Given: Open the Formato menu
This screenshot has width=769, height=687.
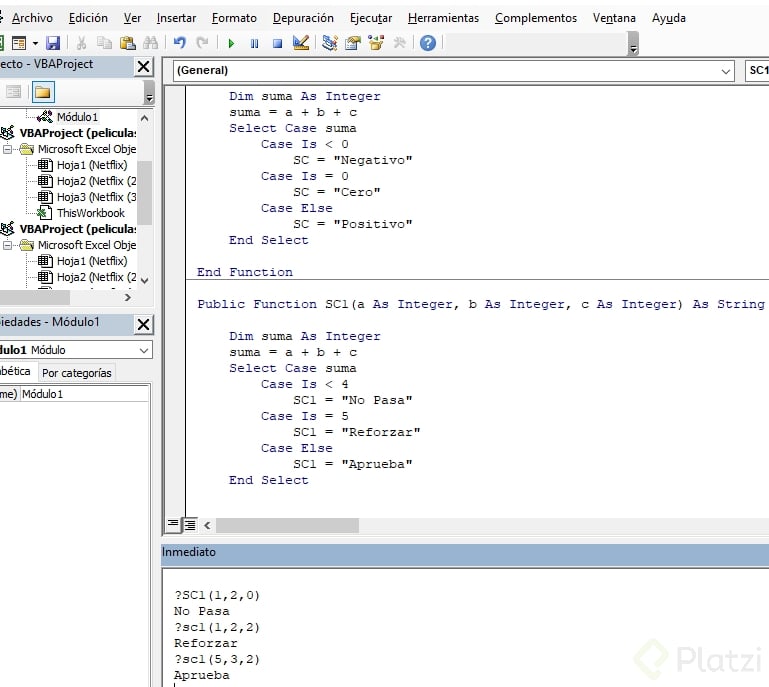Looking at the screenshot, I should (x=234, y=18).
